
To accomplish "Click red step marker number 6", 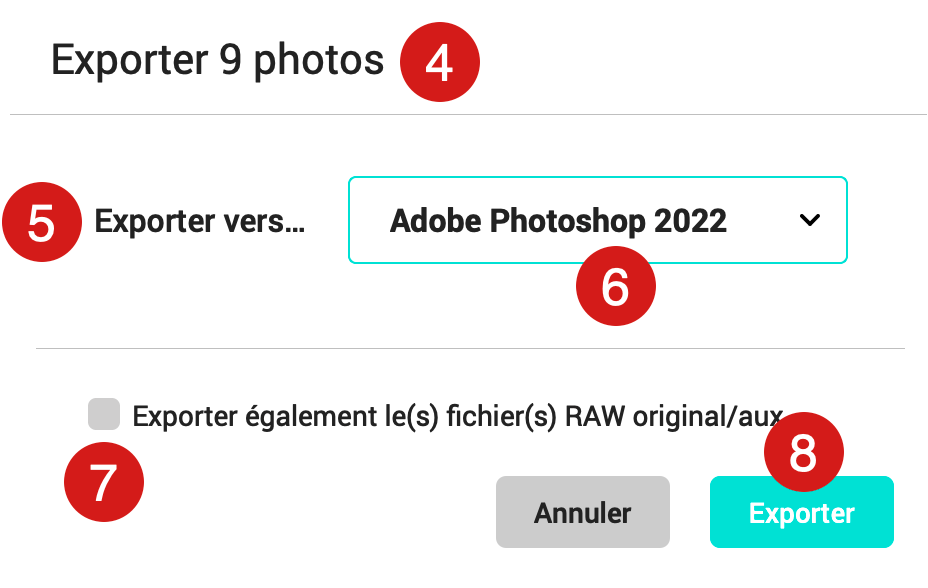I will click(616, 286).
